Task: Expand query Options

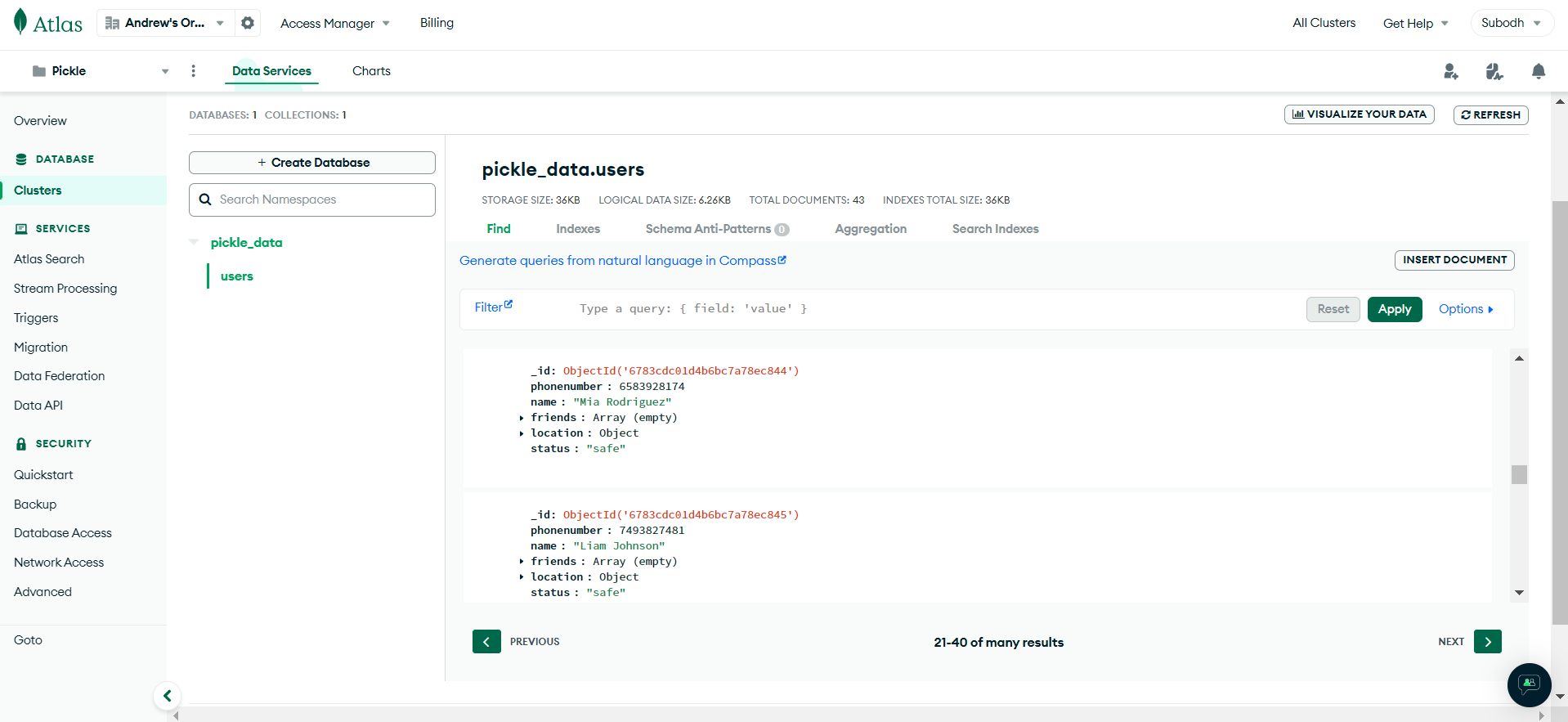Action: [1466, 309]
